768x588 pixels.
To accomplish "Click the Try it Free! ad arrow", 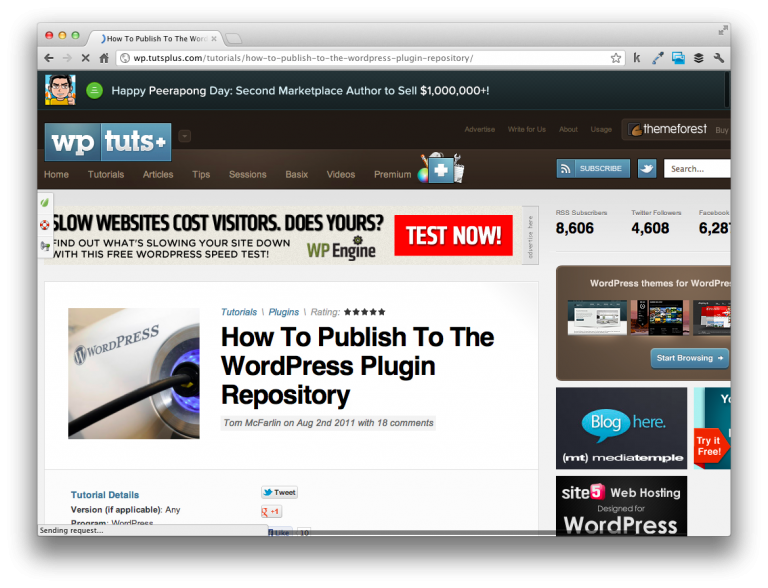I will pyautogui.click(x=712, y=446).
